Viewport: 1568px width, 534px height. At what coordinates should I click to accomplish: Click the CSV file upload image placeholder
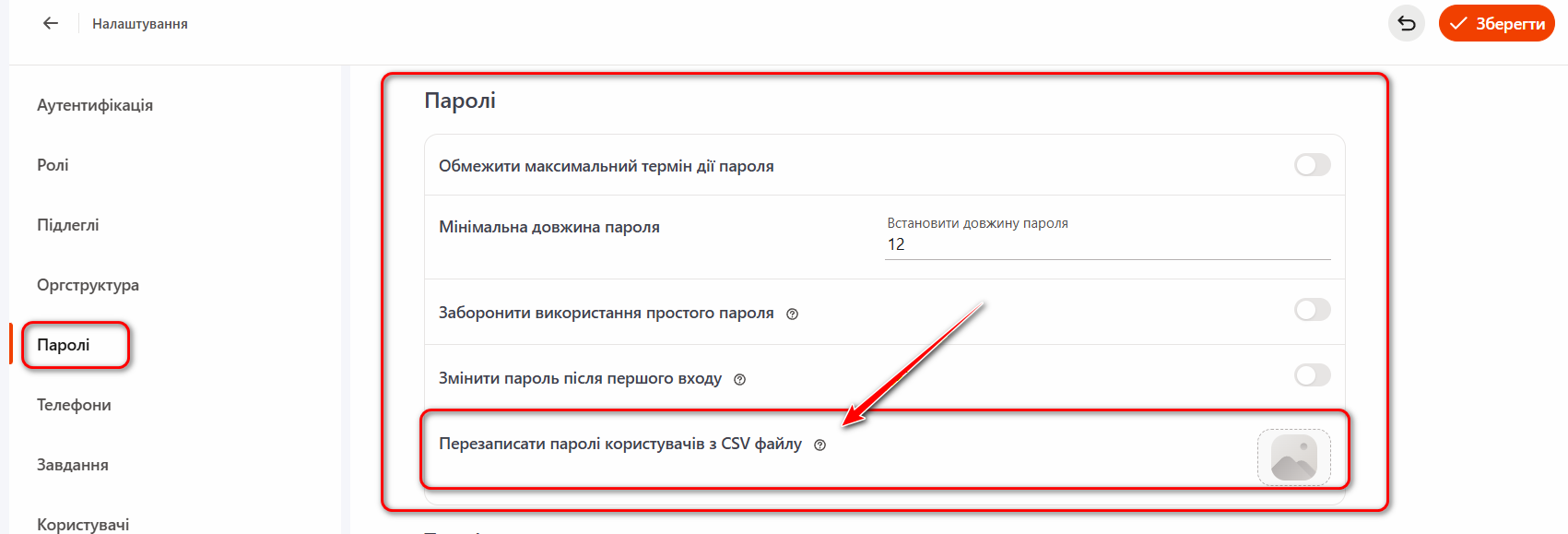click(x=1293, y=457)
